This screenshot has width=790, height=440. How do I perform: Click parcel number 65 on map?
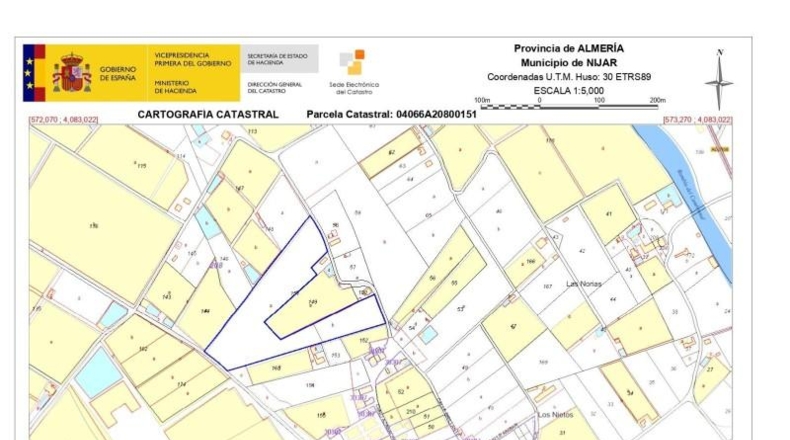click(x=428, y=215)
